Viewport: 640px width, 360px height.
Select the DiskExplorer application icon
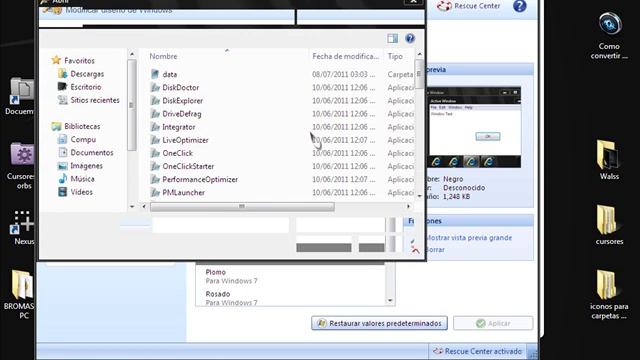coord(155,100)
